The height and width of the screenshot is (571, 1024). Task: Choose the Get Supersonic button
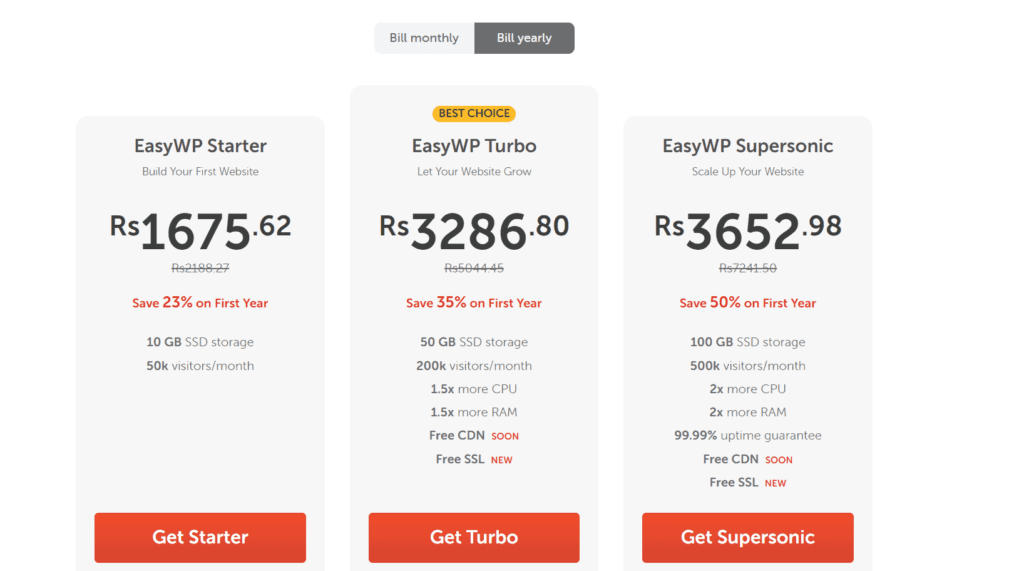click(x=748, y=537)
